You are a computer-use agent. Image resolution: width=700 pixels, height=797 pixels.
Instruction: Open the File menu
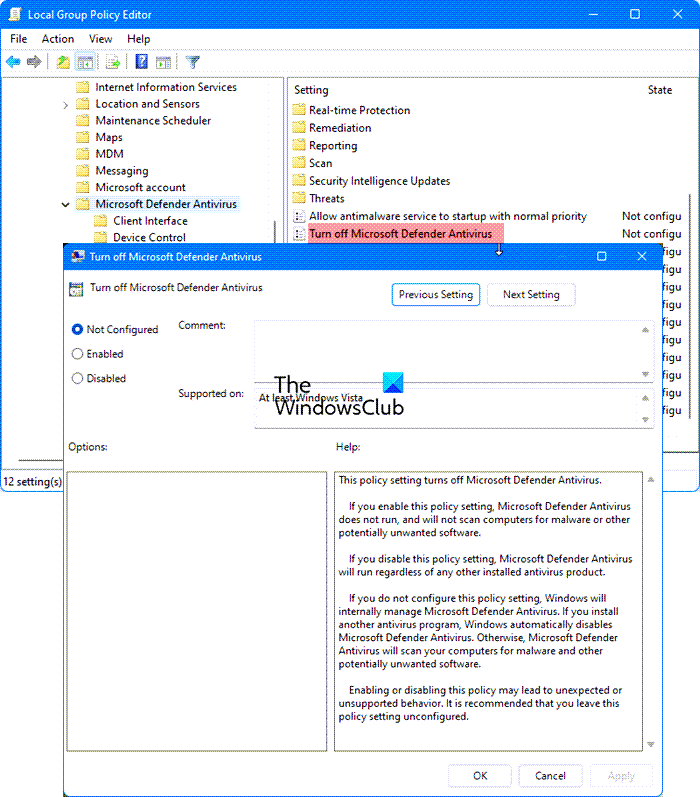[x=18, y=39]
